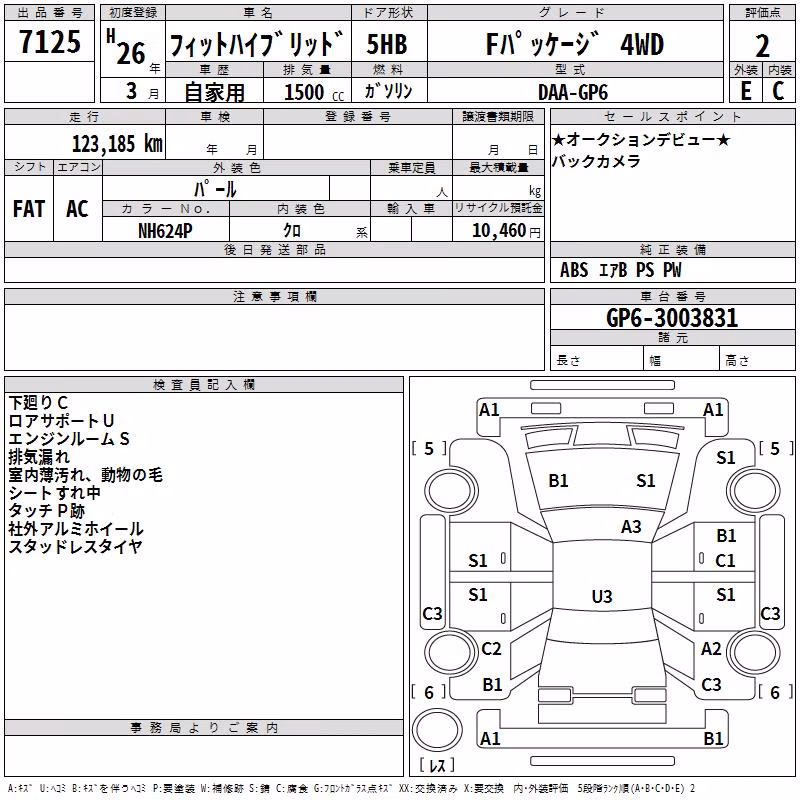This screenshot has width=800, height=800.
Task: Click the lot number 7125
Action: pos(50,42)
